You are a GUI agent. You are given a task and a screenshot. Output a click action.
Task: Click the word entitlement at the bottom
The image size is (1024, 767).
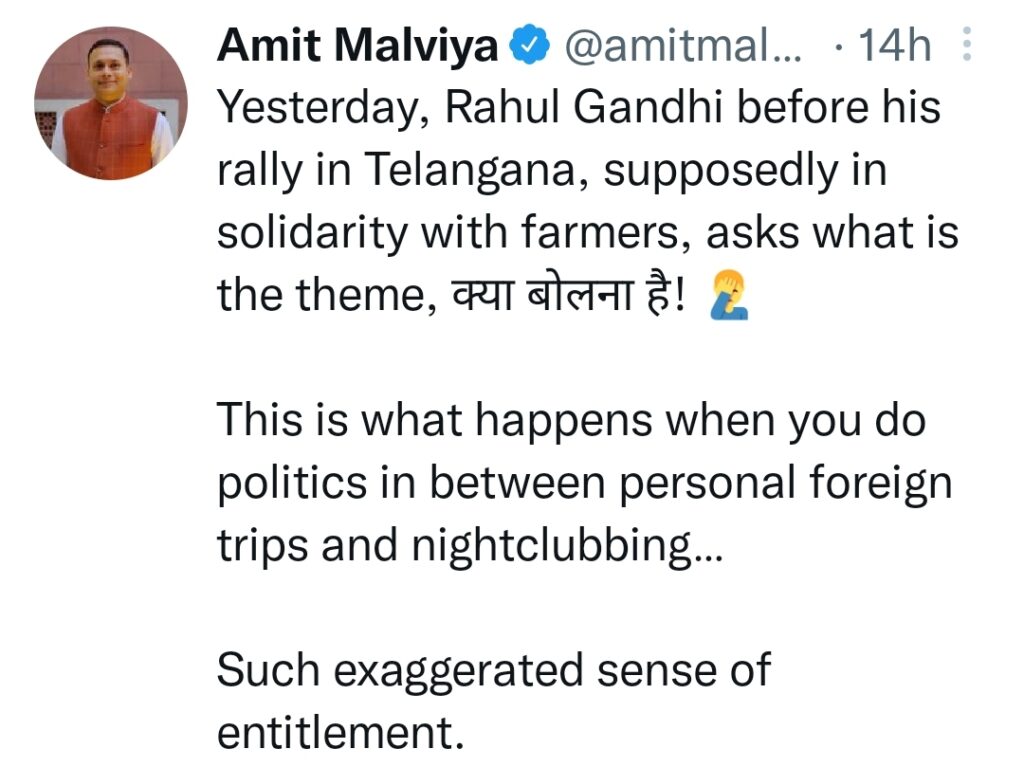tap(340, 732)
